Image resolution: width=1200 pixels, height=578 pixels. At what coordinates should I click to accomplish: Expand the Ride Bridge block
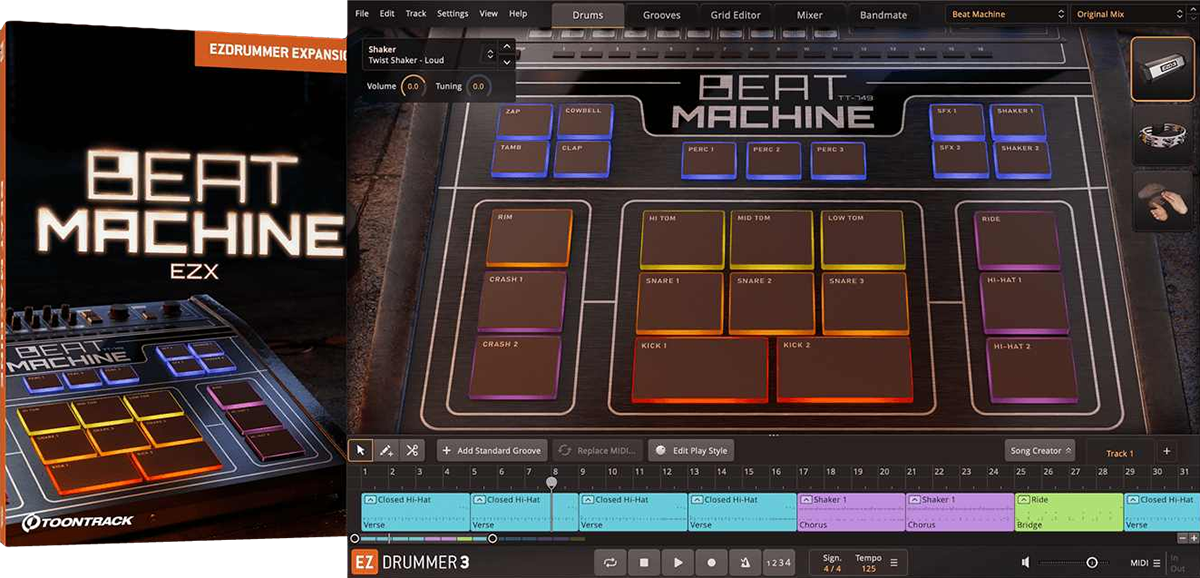click(1023, 499)
